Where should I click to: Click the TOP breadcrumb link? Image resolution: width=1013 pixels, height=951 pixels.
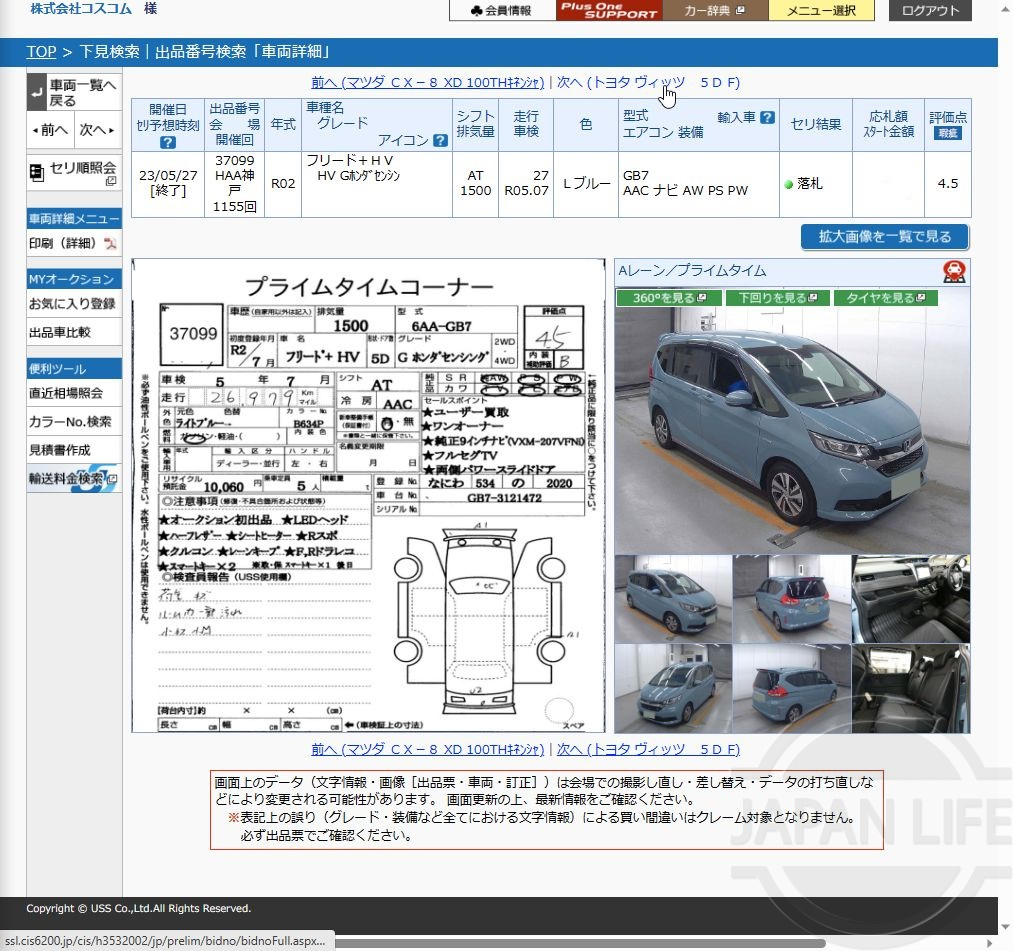coord(40,51)
